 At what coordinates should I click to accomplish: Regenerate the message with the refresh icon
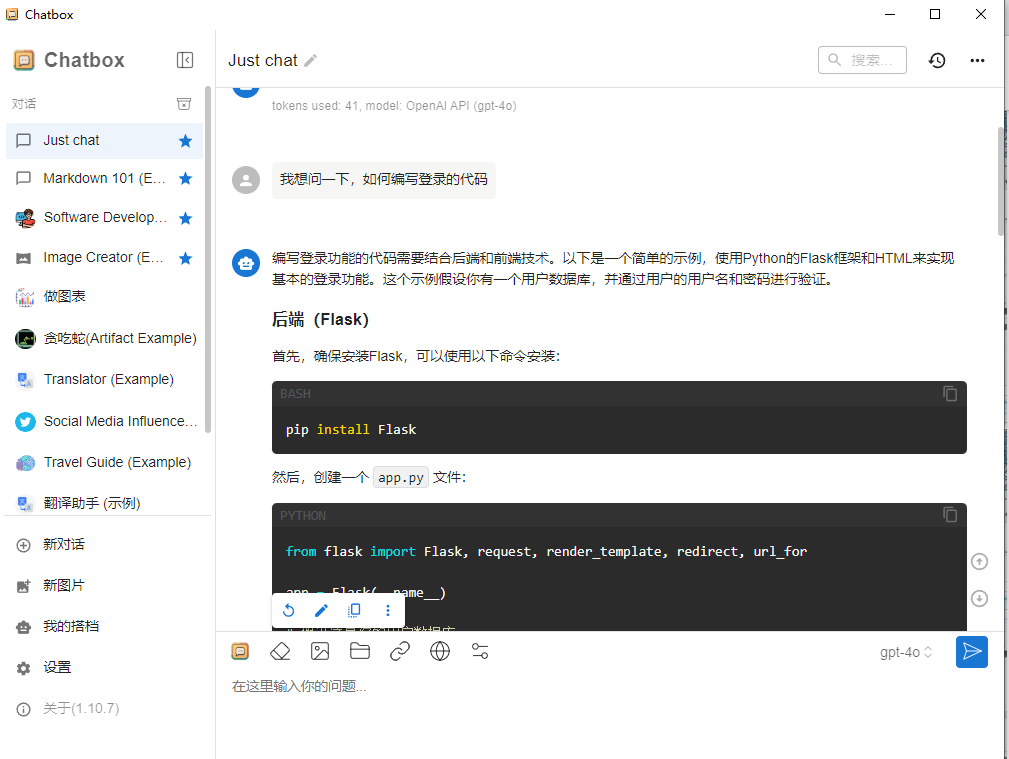pyautogui.click(x=289, y=610)
